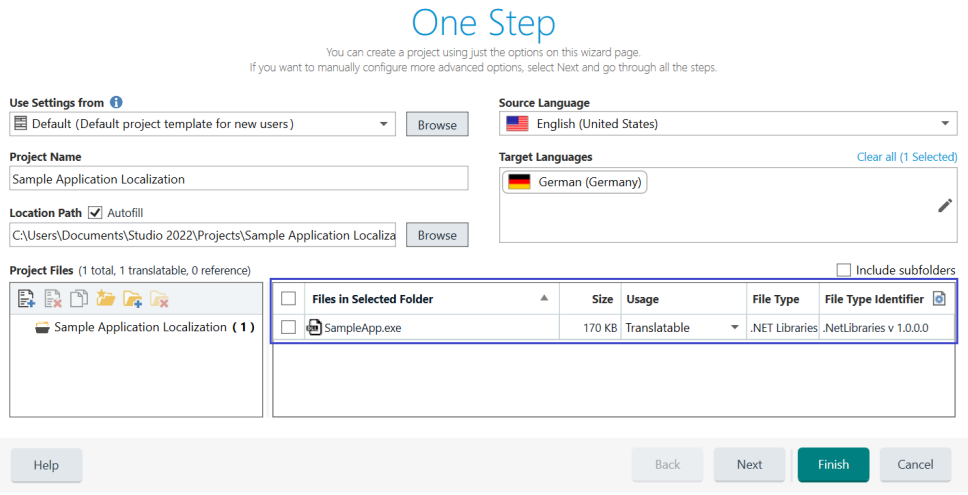Enable the Include subfolders checkbox
The height and width of the screenshot is (495, 968).
point(843,270)
